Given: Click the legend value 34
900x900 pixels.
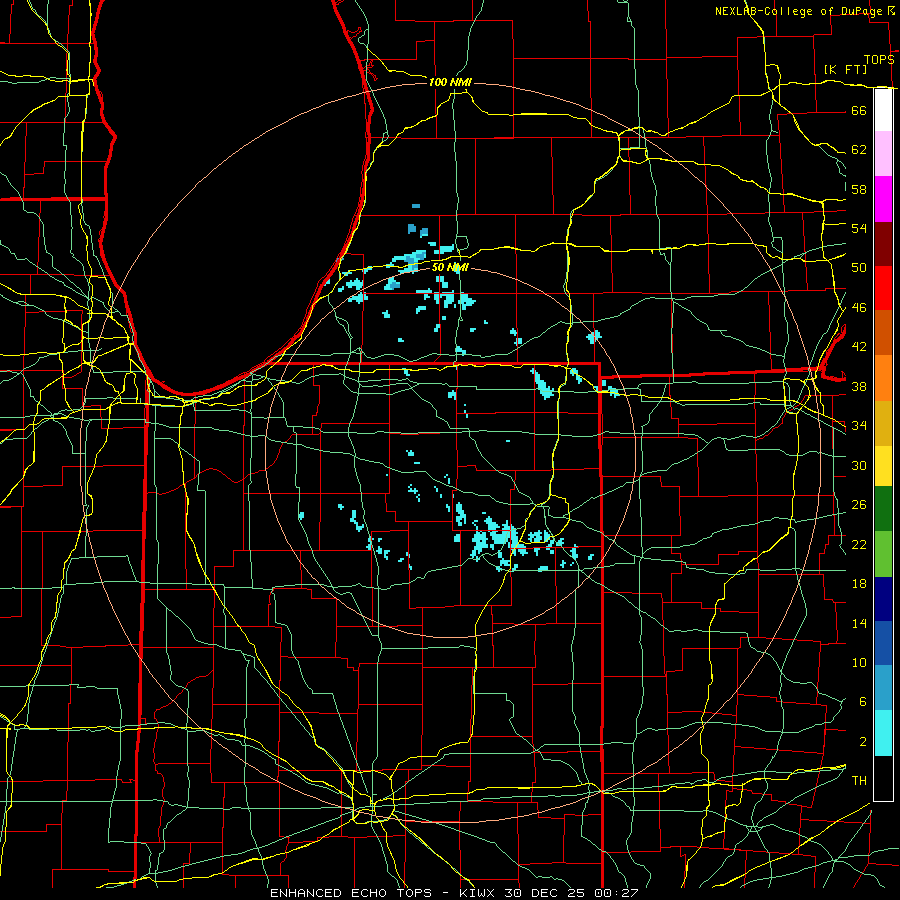Looking at the screenshot, I should click(859, 426).
